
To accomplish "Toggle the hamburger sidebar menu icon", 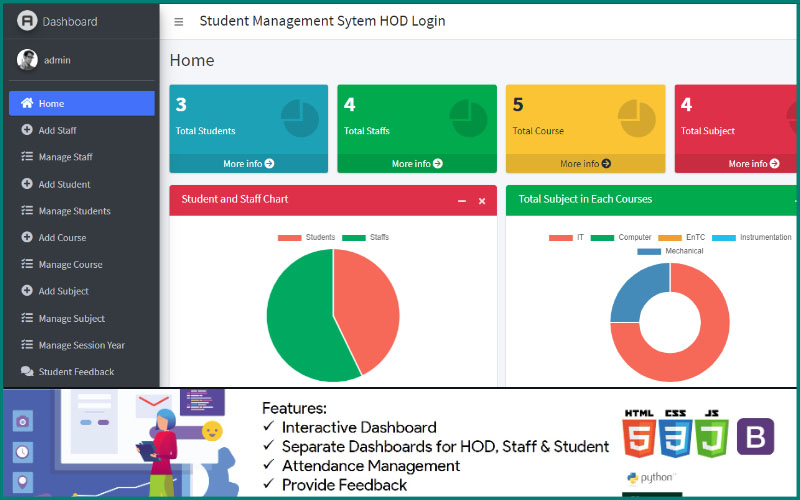I will tap(179, 21).
